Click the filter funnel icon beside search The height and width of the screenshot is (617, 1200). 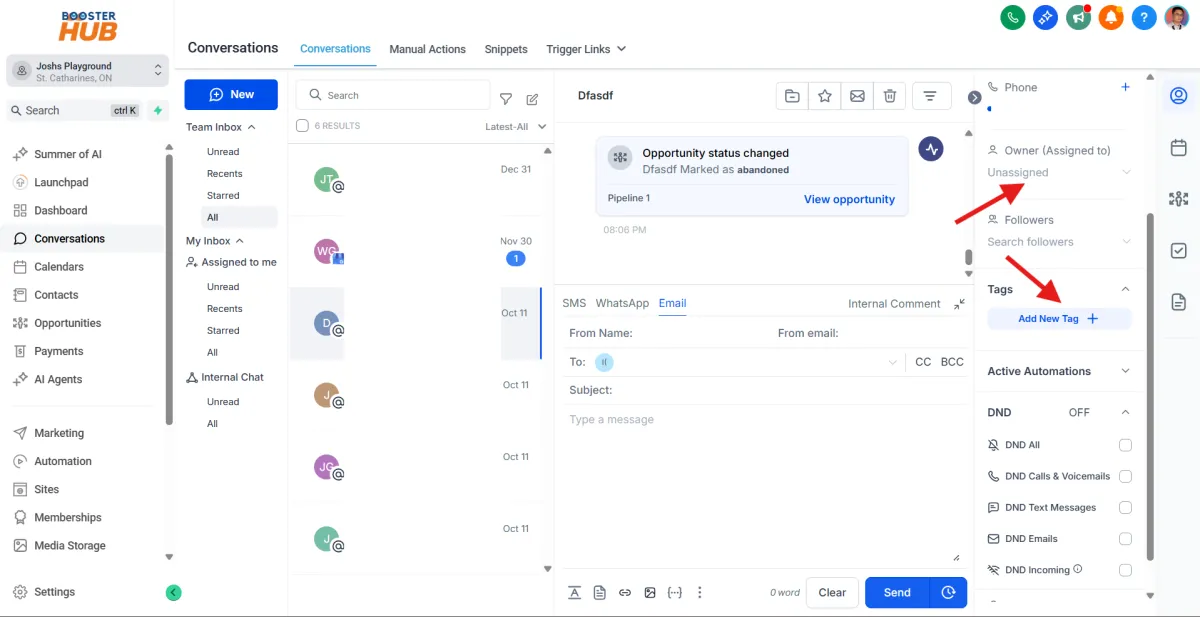[506, 98]
